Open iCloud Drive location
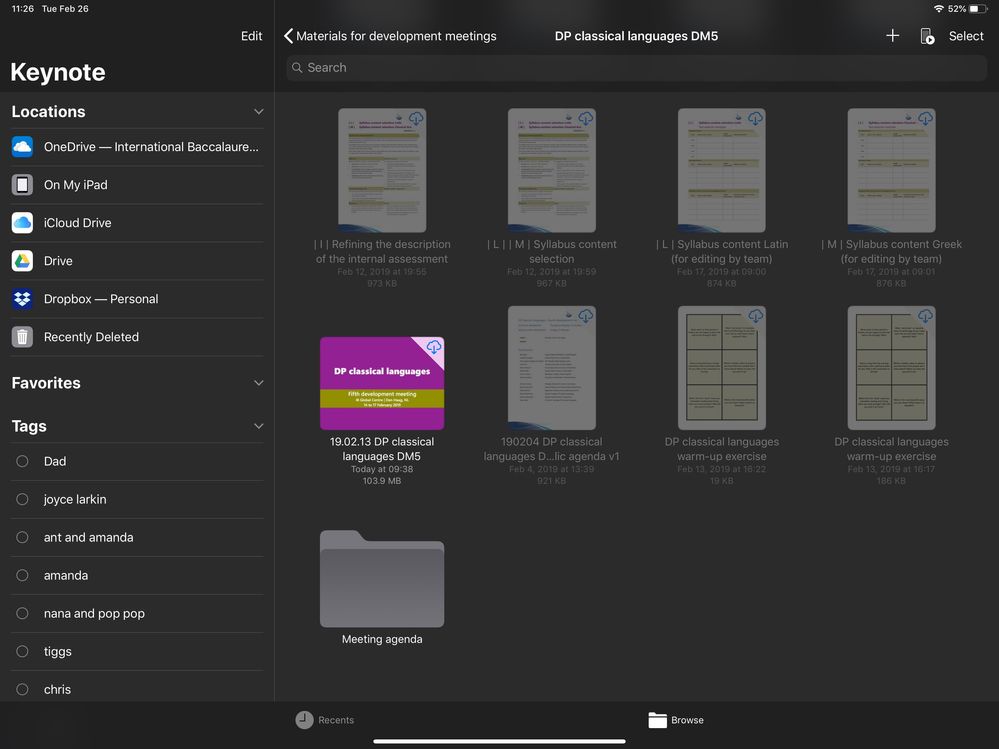Viewport: 999px width, 749px height. 77,223
